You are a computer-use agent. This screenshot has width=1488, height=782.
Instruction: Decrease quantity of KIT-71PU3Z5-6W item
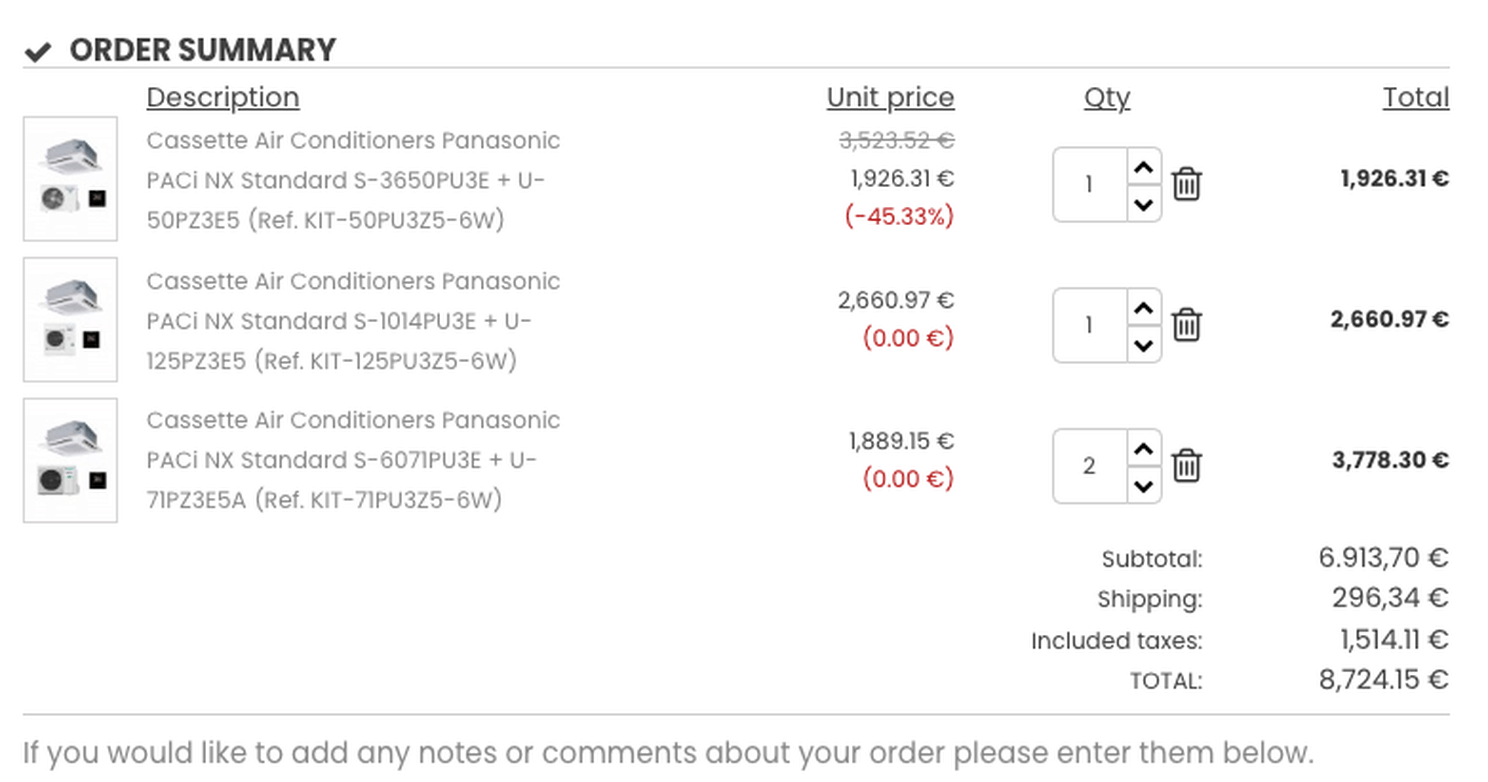(x=1144, y=486)
